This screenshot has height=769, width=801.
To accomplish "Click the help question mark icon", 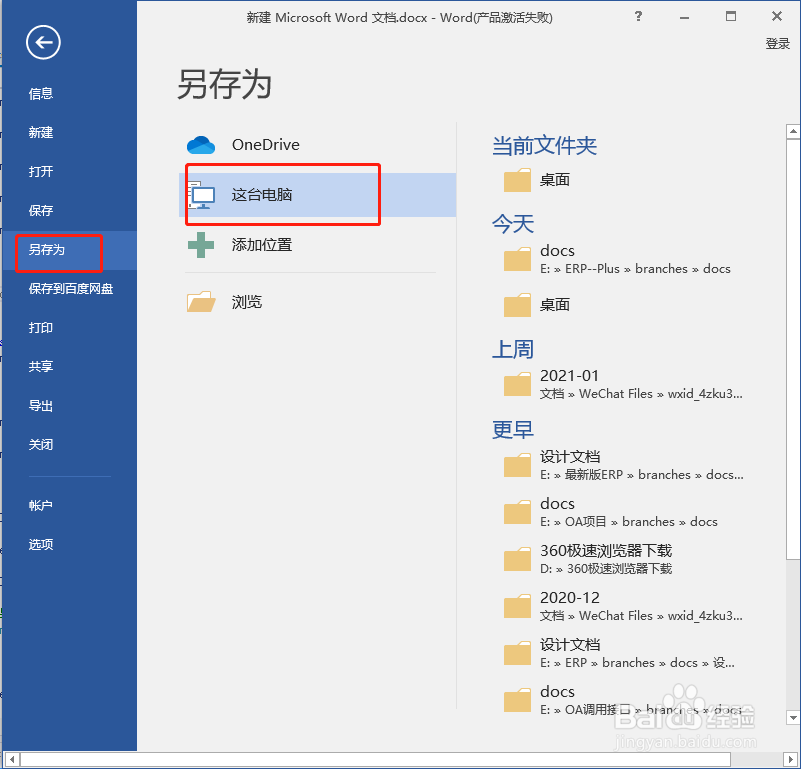I will point(638,16).
